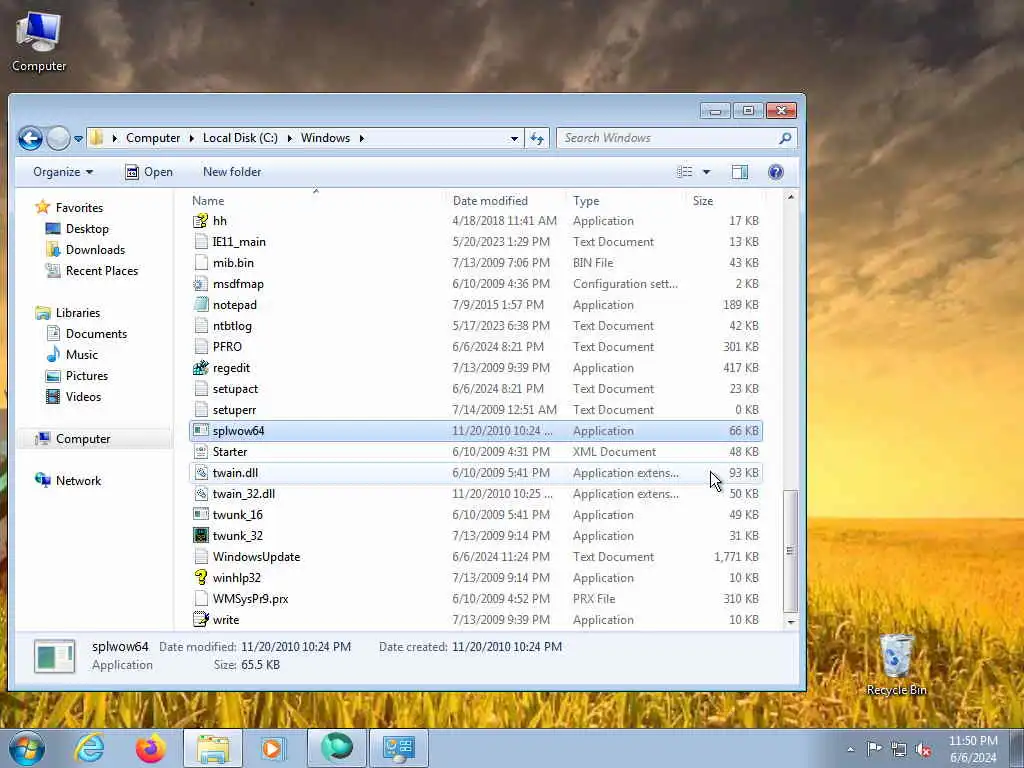Click the Back navigation arrow button
This screenshot has height=768, width=1024.
(30, 138)
